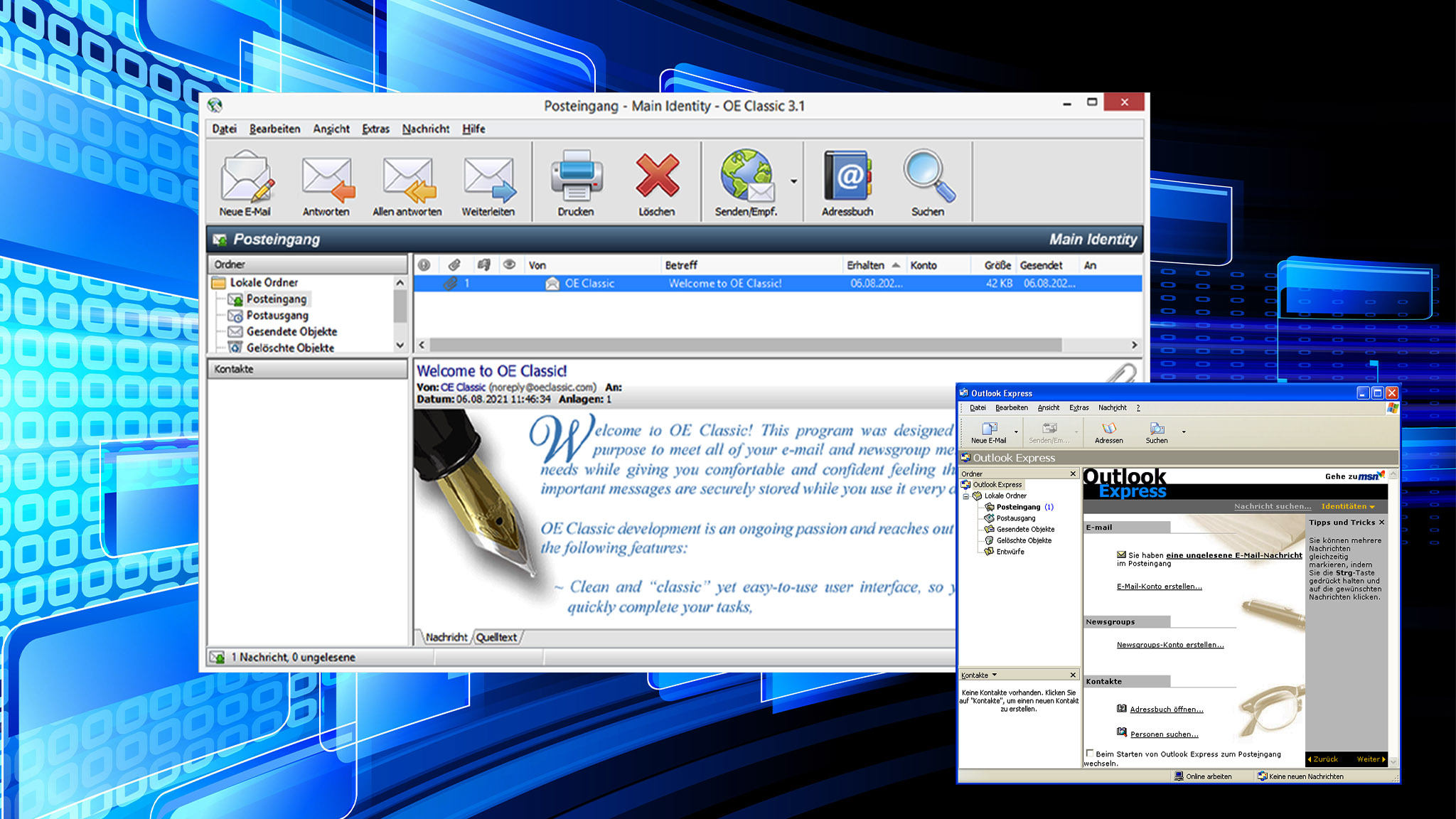Switch to the Quelltext tab
The image size is (1456, 819).
[x=496, y=637]
